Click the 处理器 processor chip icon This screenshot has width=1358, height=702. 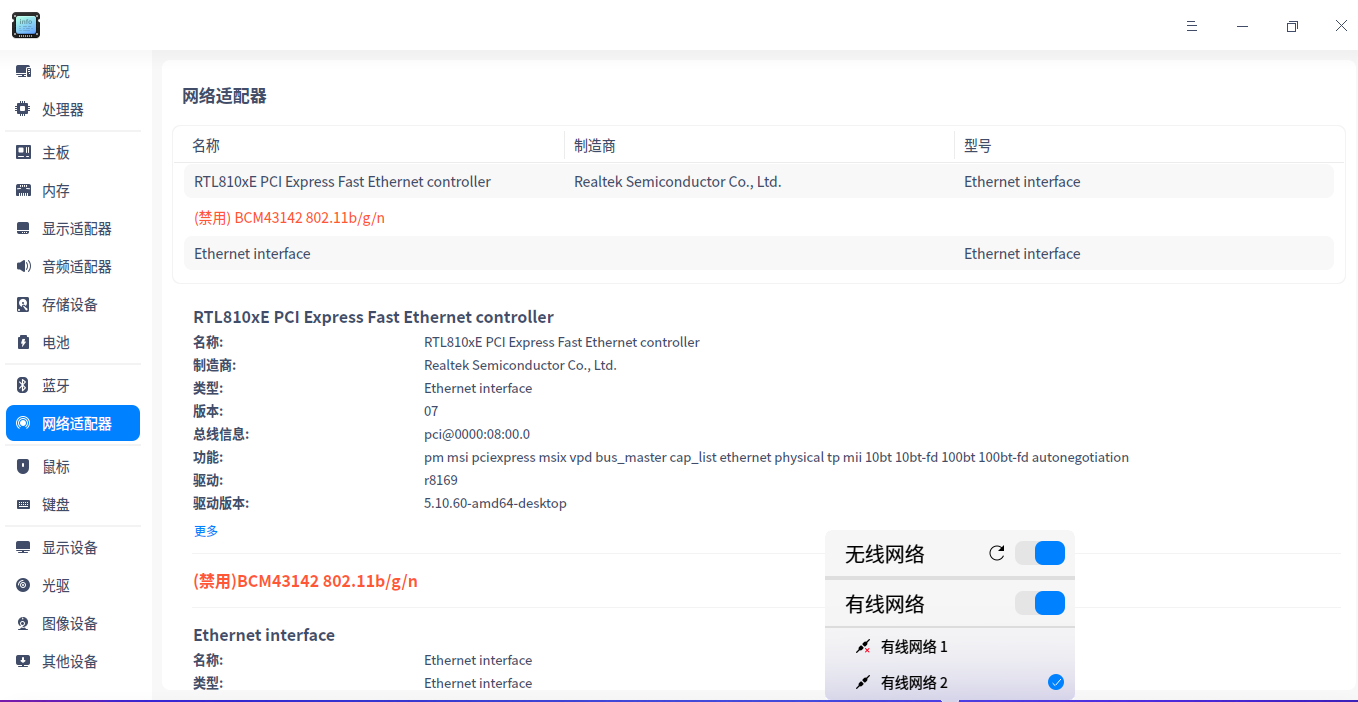(23, 110)
